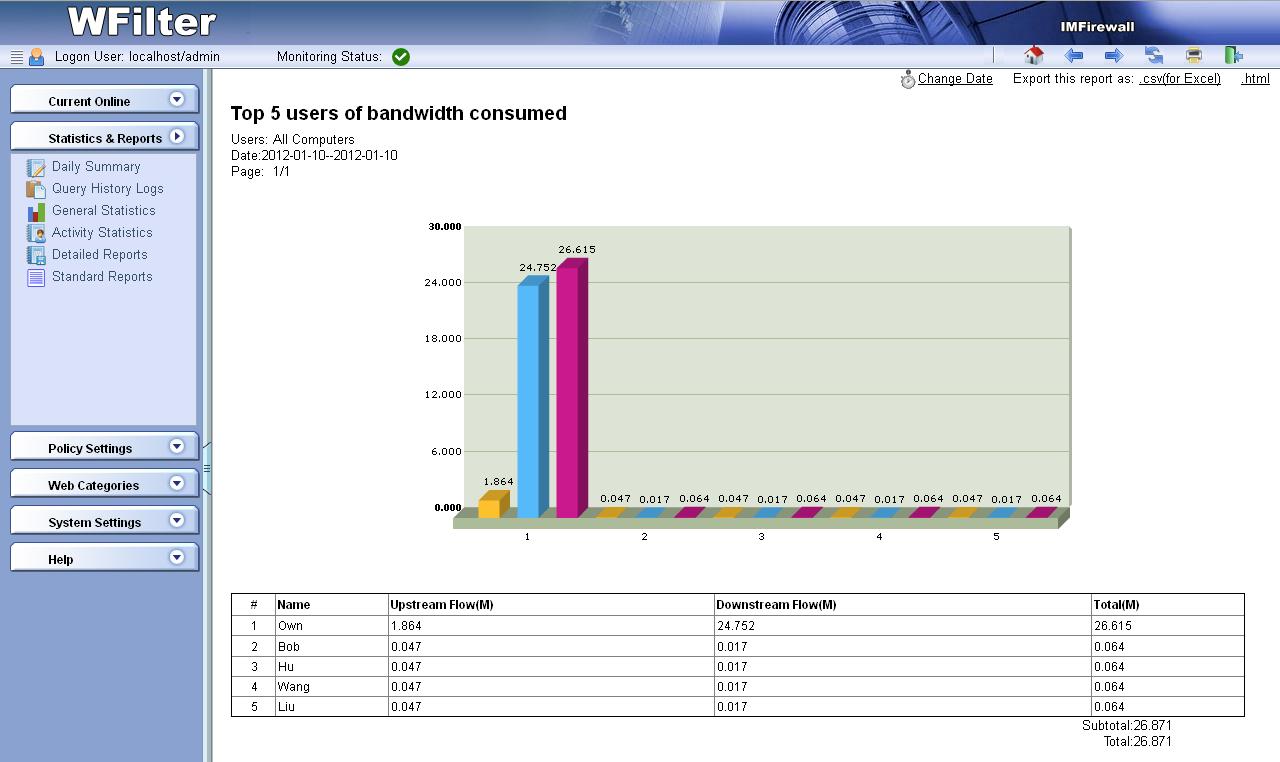Open Daily Summary from the sidebar
Image resolution: width=1280 pixels, height=762 pixels.
click(96, 167)
